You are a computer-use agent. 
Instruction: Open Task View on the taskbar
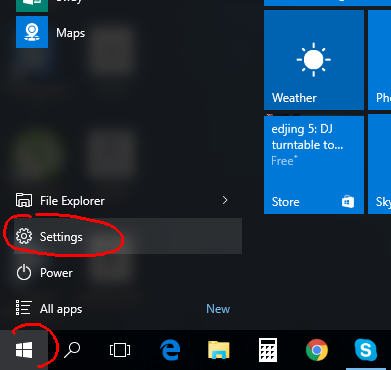click(120, 350)
